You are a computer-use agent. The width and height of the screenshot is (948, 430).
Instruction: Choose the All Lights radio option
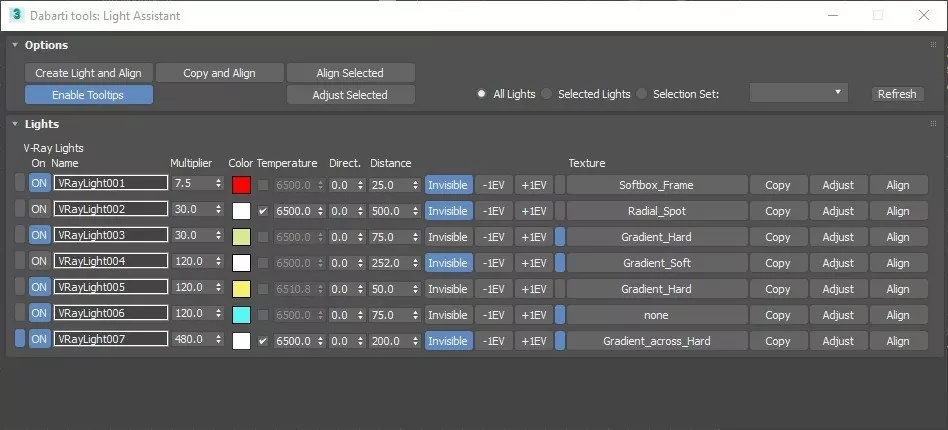click(482, 94)
